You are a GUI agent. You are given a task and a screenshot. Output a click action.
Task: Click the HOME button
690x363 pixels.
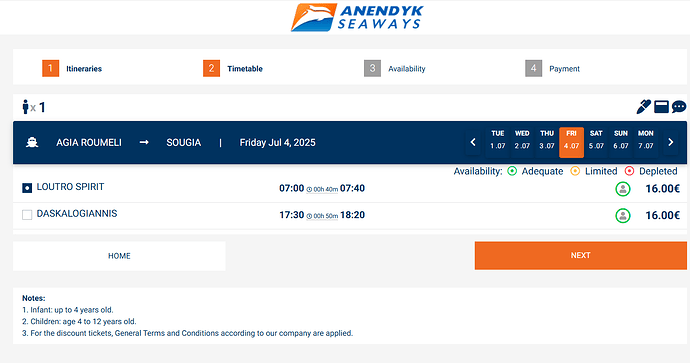(x=119, y=256)
